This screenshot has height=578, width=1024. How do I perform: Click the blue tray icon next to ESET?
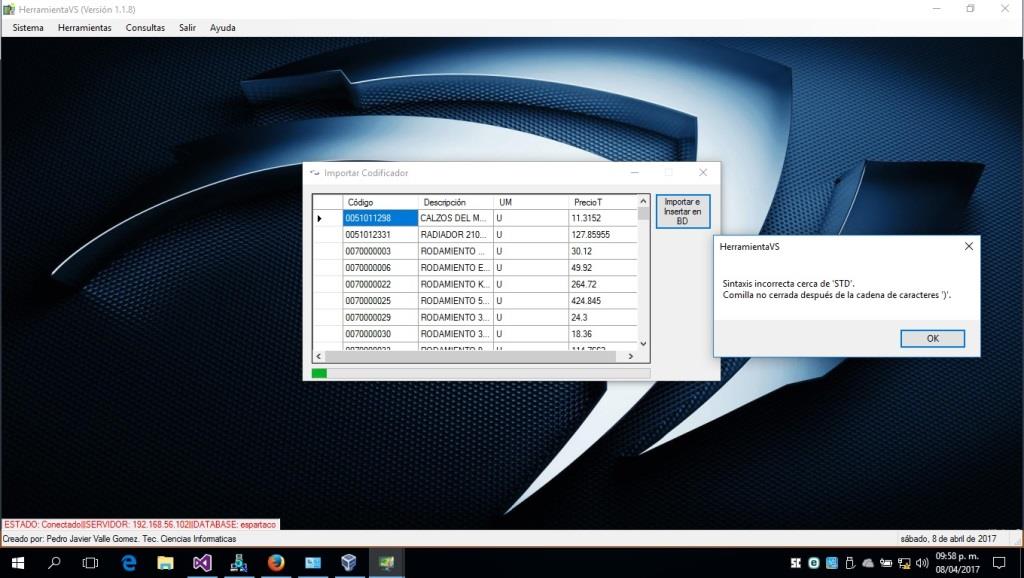832,562
